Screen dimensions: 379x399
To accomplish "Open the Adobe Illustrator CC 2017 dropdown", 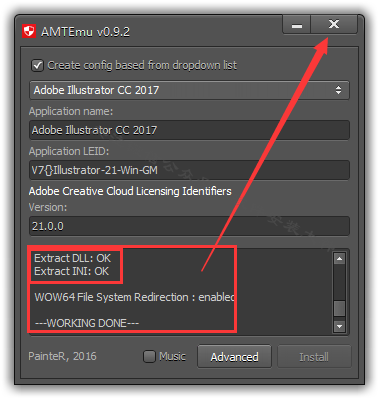I will coord(189,90).
